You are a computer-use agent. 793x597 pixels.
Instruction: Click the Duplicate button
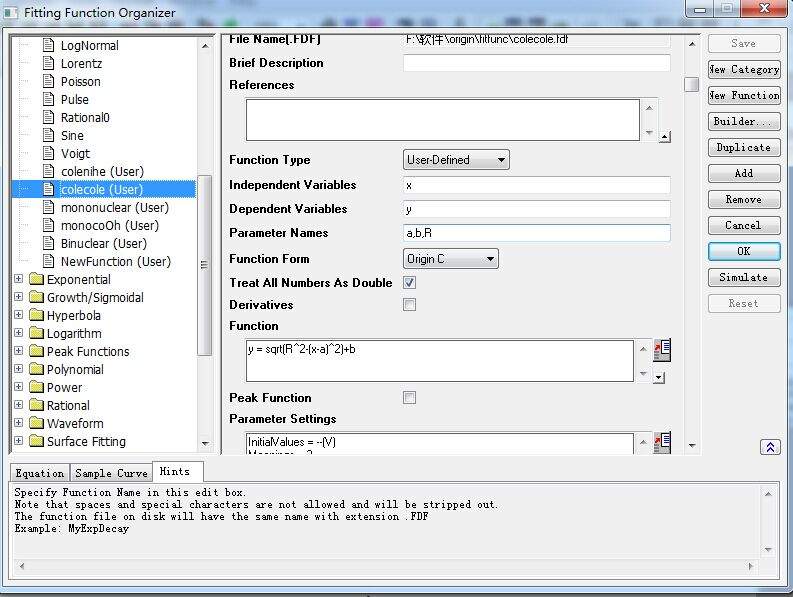(744, 147)
